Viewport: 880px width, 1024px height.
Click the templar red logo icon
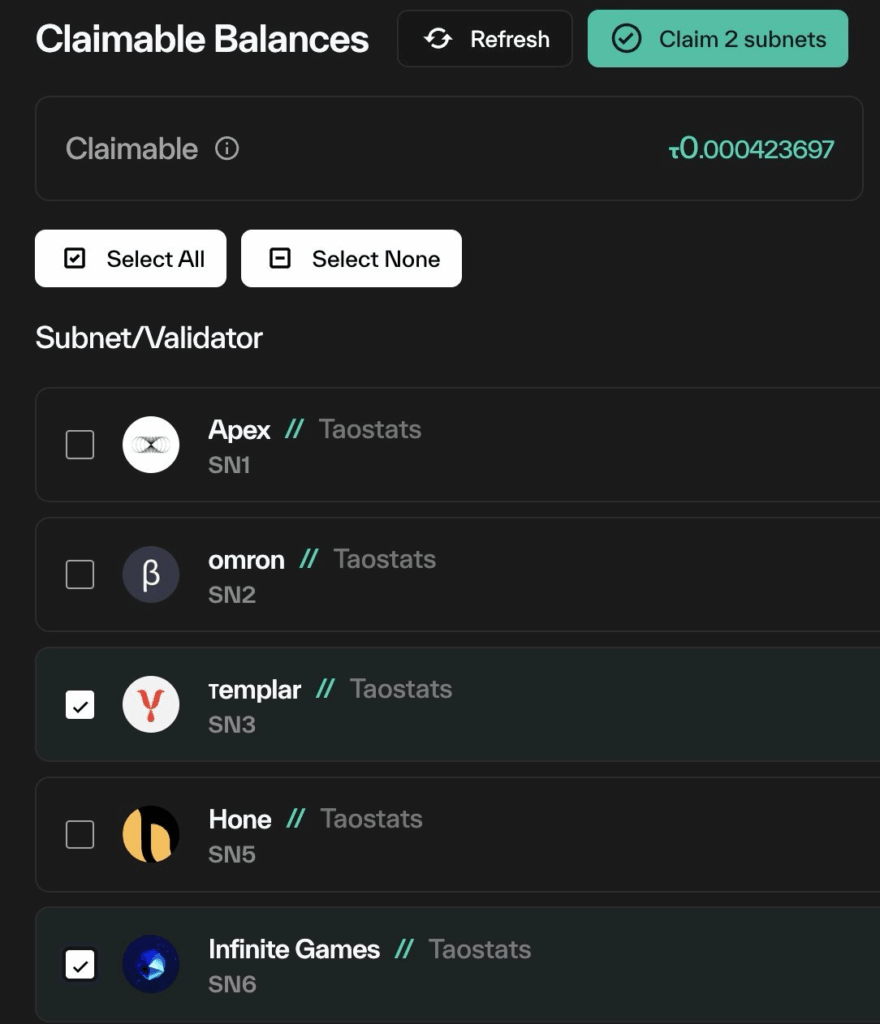(151, 705)
